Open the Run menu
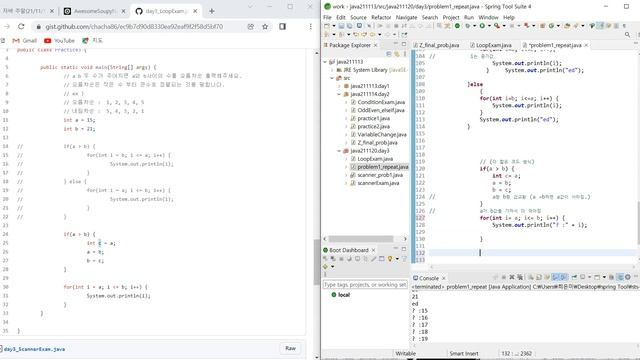Image resolution: width=640 pixels, height=360 pixels. pyautogui.click(x=469, y=18)
